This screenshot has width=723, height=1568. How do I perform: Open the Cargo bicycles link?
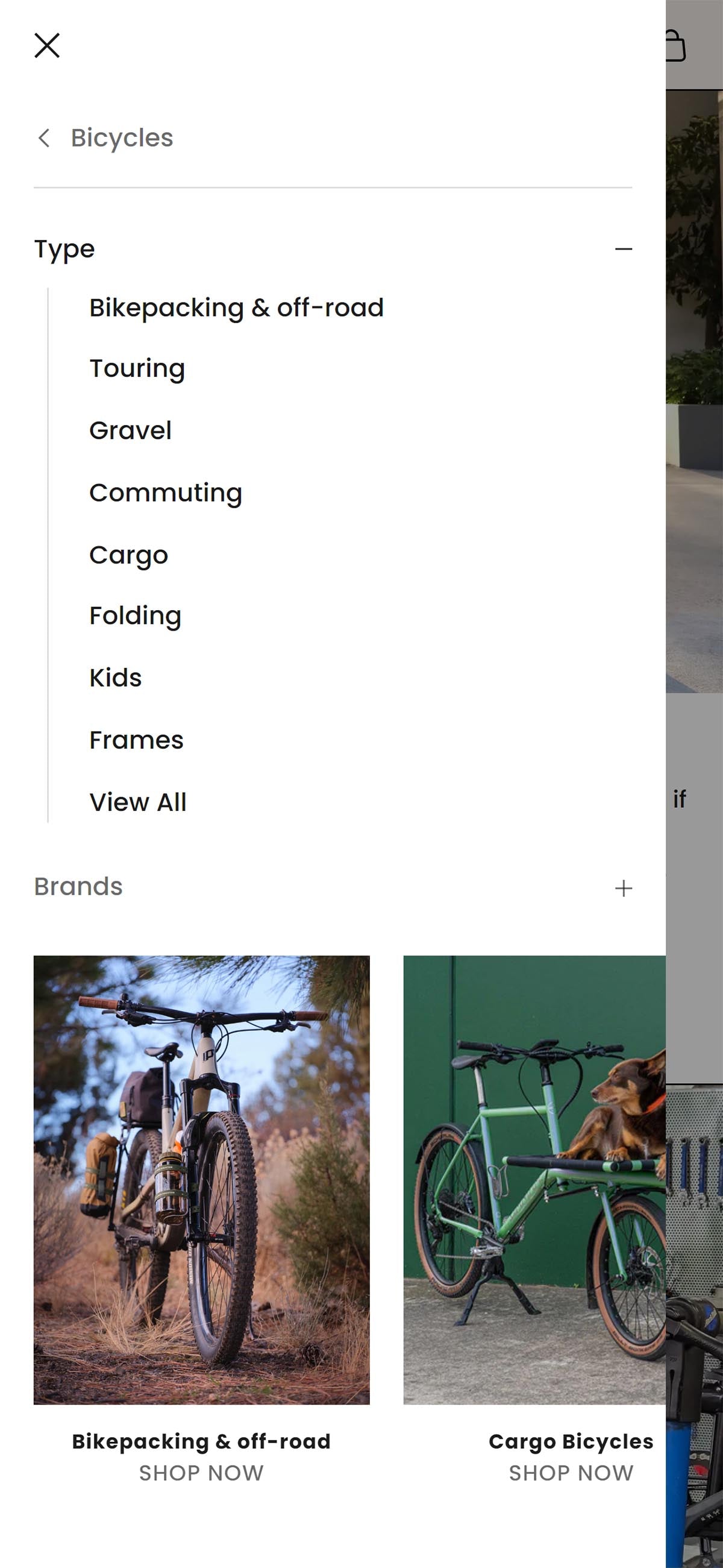click(128, 555)
